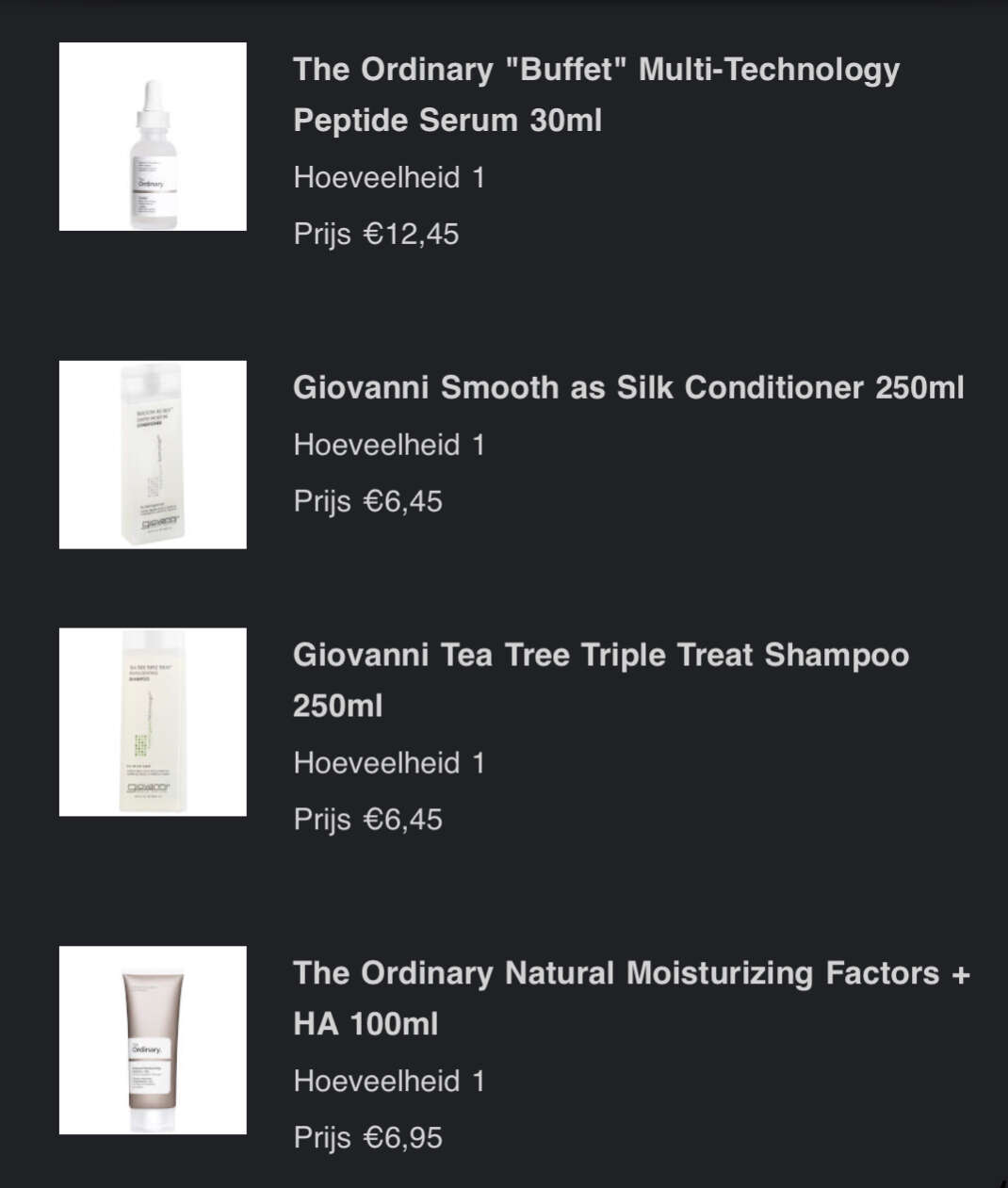Select the shampoo Prijs €6,45 text
The height and width of the screenshot is (1188, 1008).
click(367, 820)
